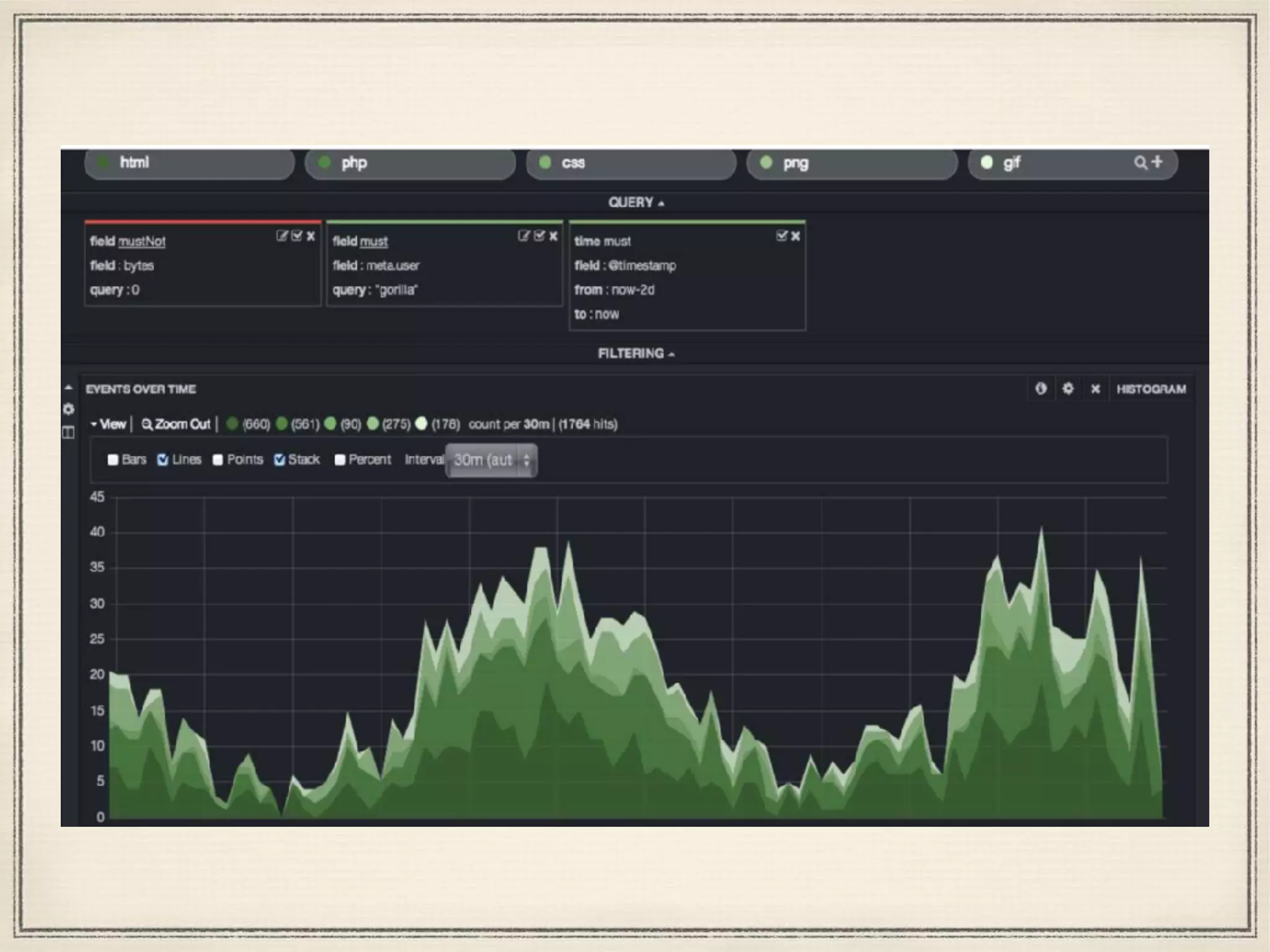Collapse the QUERY section
Image resolution: width=1270 pixels, height=952 pixels.
click(635, 203)
